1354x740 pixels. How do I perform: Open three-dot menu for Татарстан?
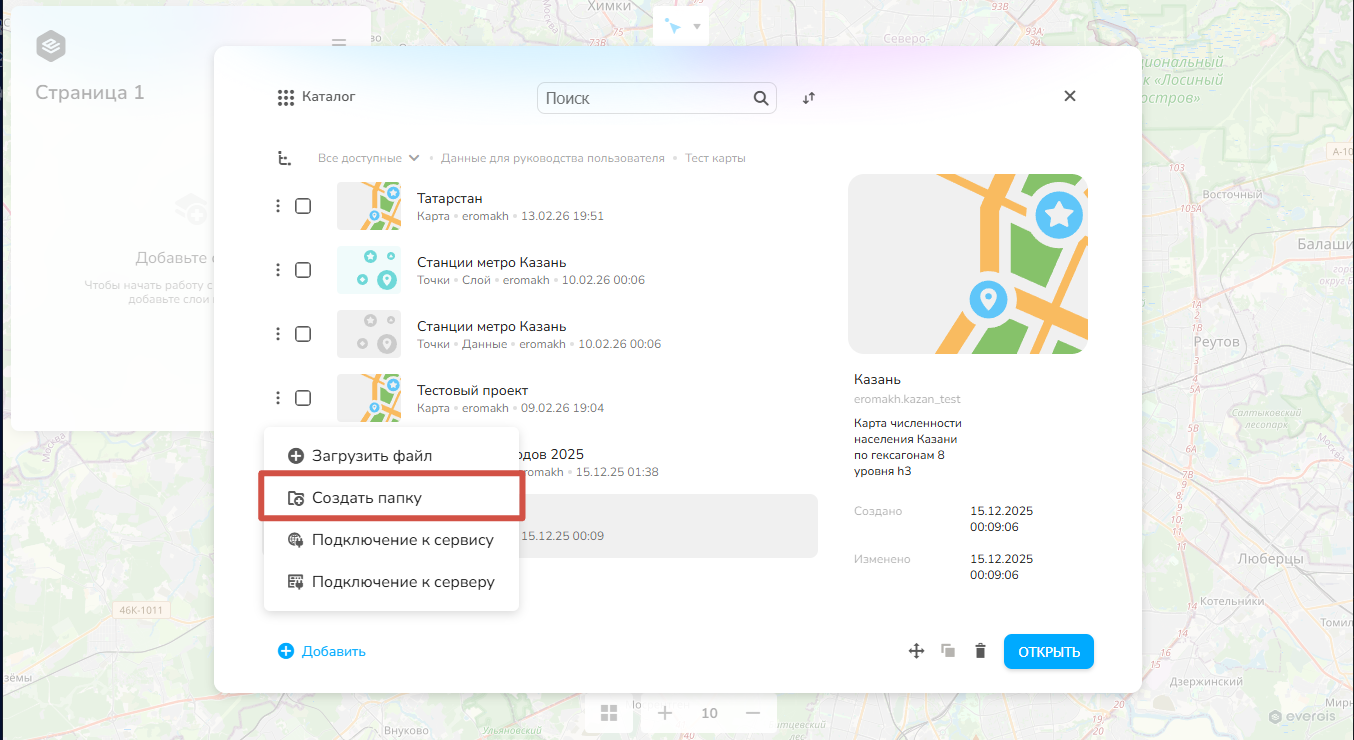coord(278,206)
